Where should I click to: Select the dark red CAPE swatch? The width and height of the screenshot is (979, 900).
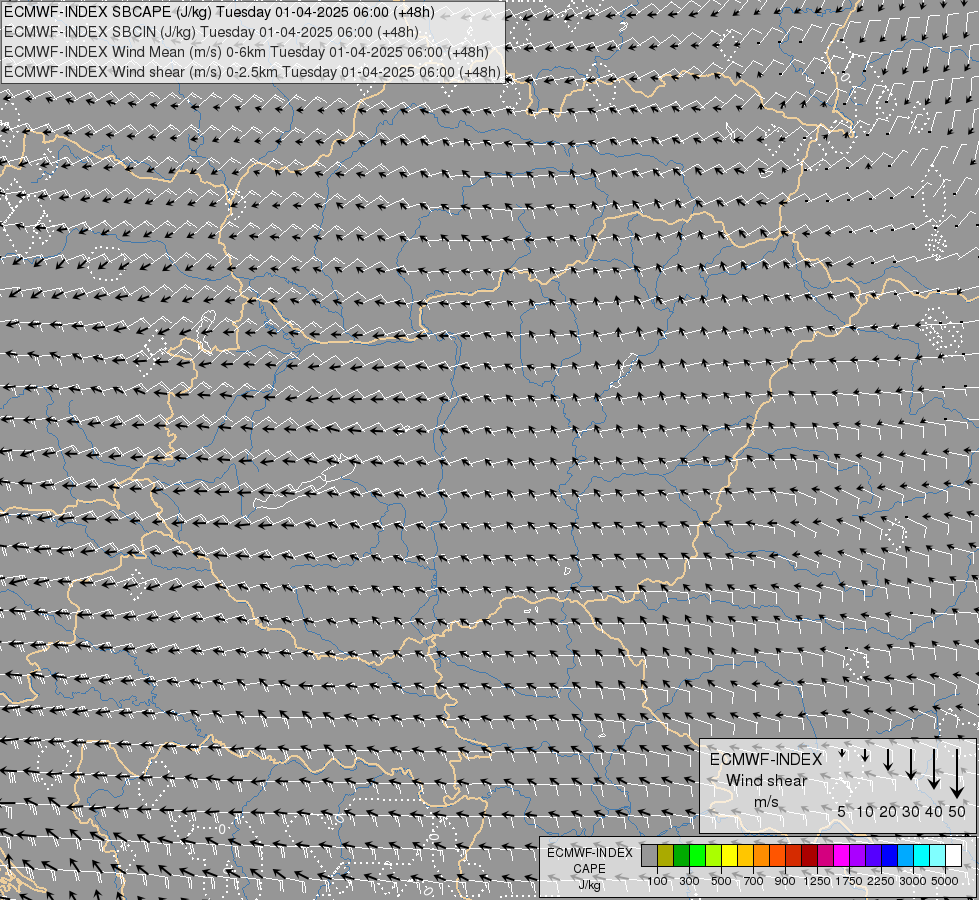pos(809,855)
